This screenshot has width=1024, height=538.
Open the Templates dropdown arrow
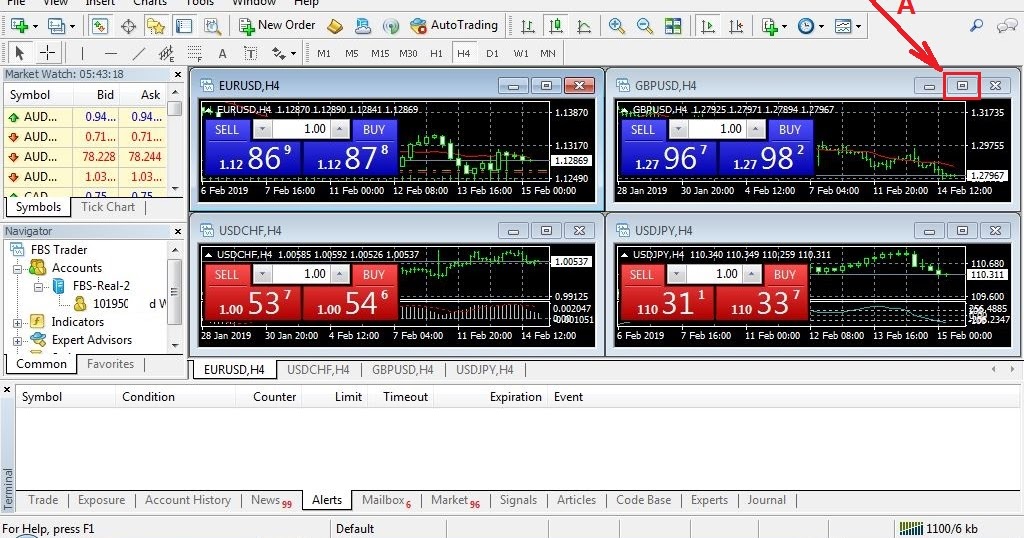[858, 27]
